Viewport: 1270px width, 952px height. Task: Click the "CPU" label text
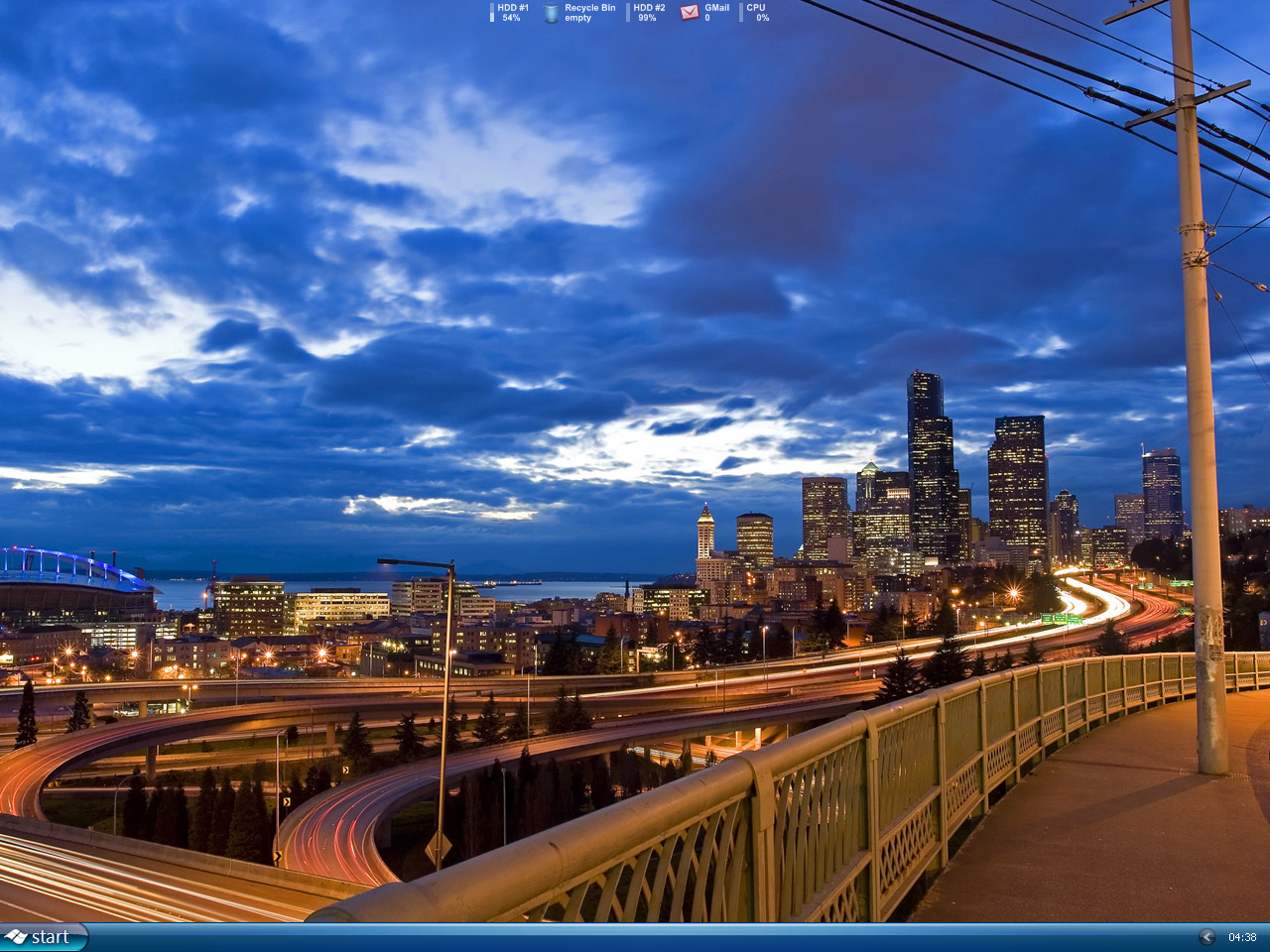click(756, 7)
